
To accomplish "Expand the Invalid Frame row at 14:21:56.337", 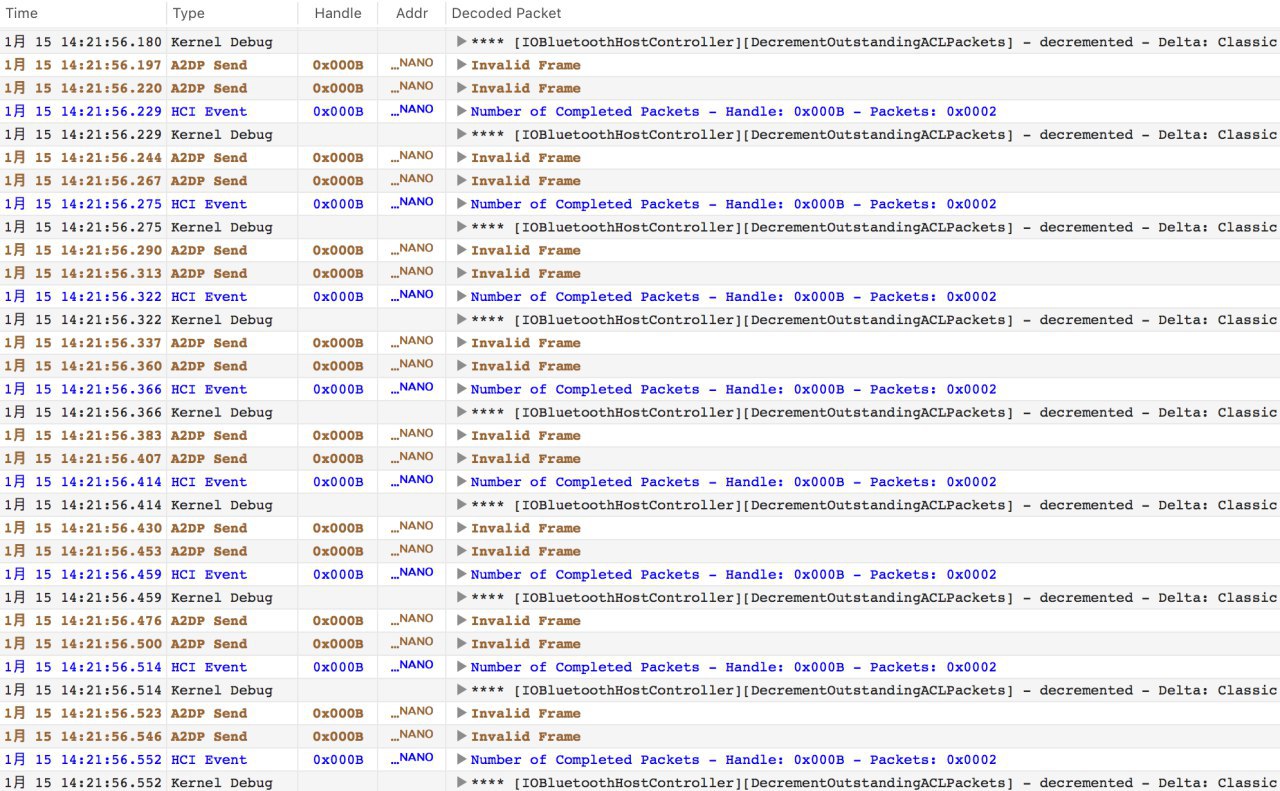I will tap(461, 343).
